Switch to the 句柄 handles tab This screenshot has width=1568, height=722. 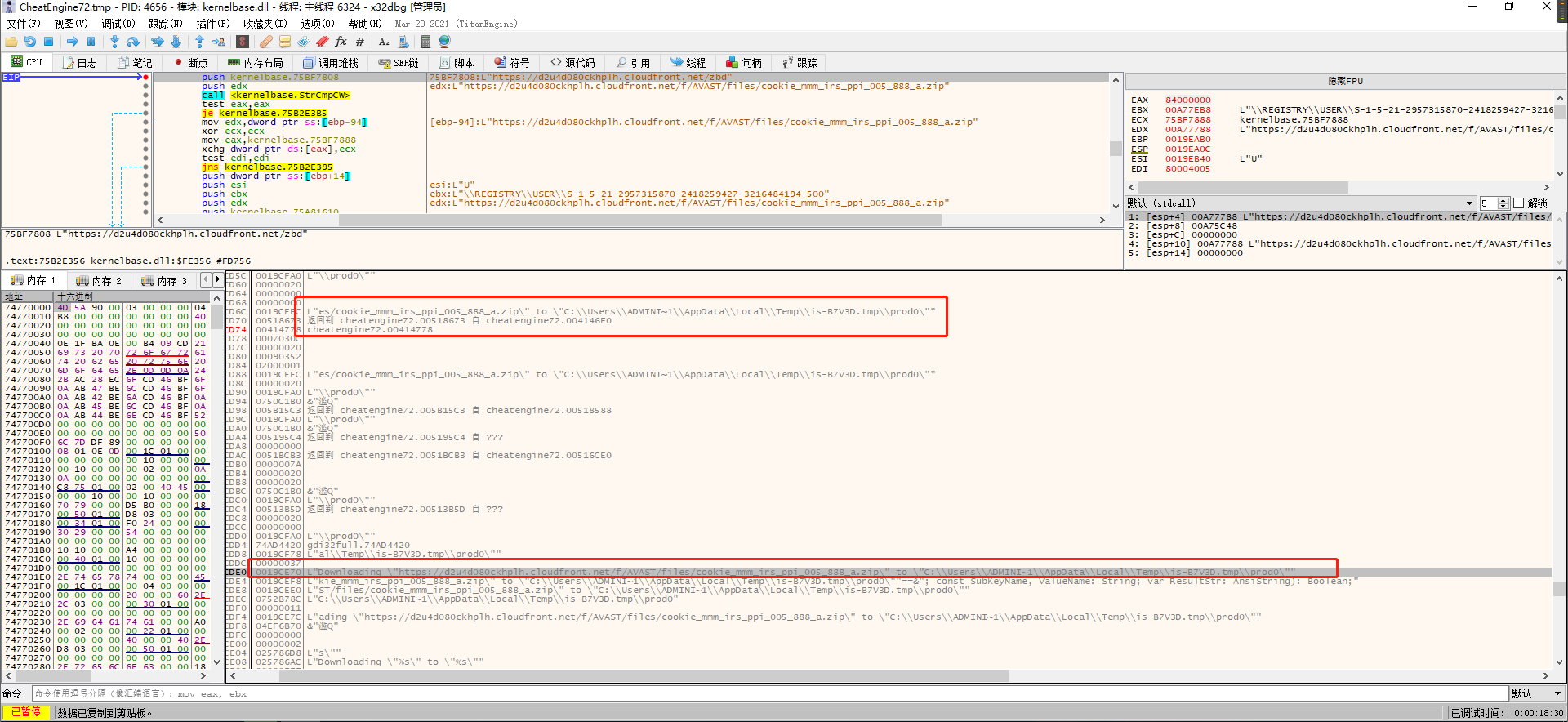tap(745, 62)
